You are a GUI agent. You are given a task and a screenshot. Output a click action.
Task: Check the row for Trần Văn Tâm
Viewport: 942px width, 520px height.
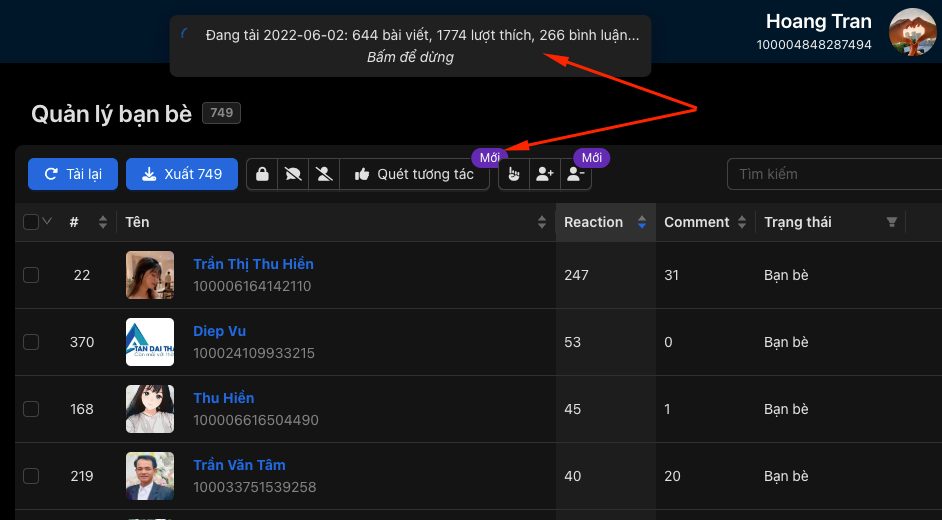[x=31, y=476]
